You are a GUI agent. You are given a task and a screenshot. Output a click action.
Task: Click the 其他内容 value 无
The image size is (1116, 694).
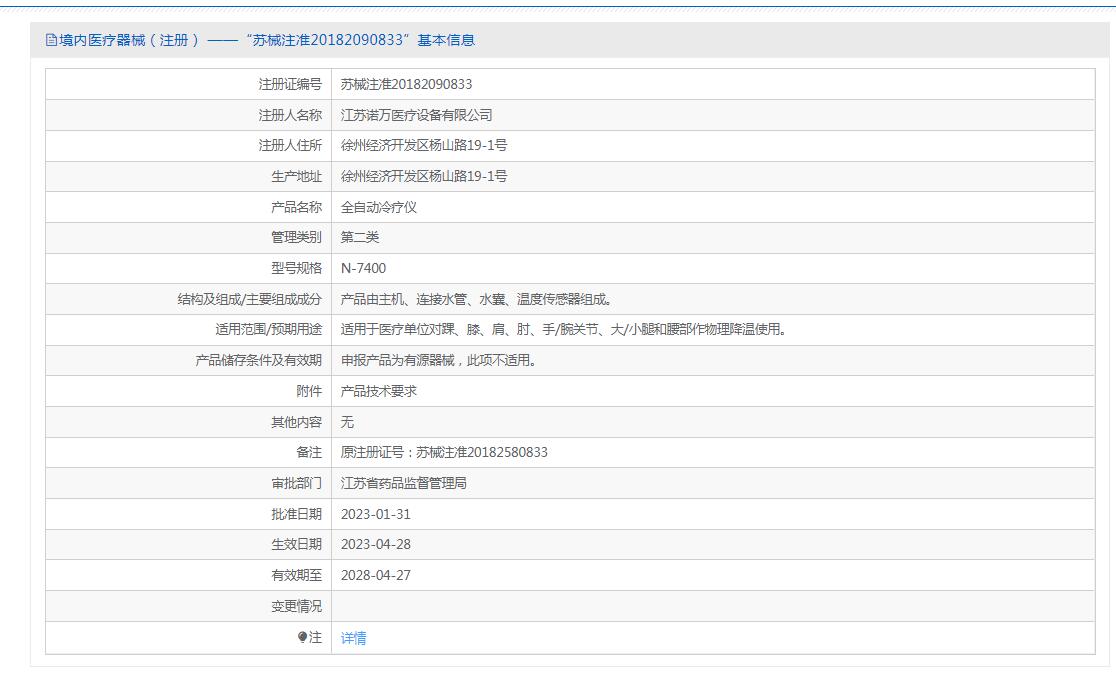point(347,422)
